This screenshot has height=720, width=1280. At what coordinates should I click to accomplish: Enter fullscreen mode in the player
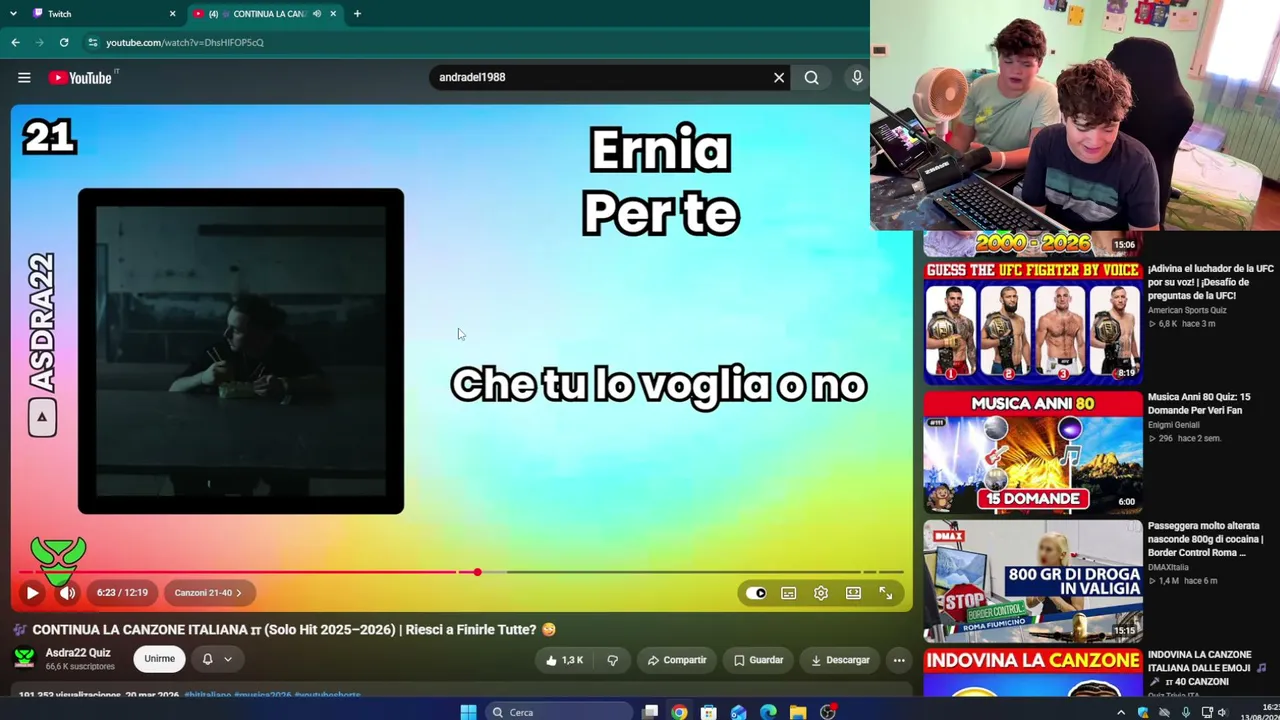[886, 593]
